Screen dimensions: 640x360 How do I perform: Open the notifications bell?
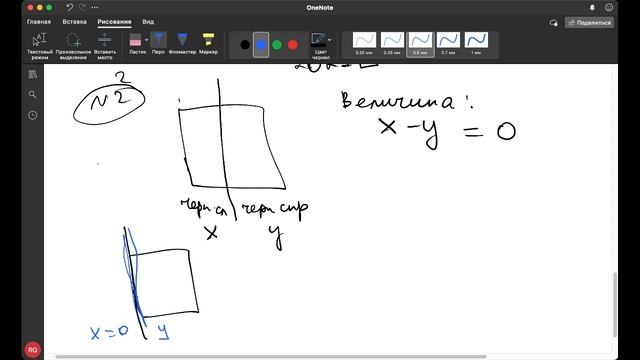point(592,8)
